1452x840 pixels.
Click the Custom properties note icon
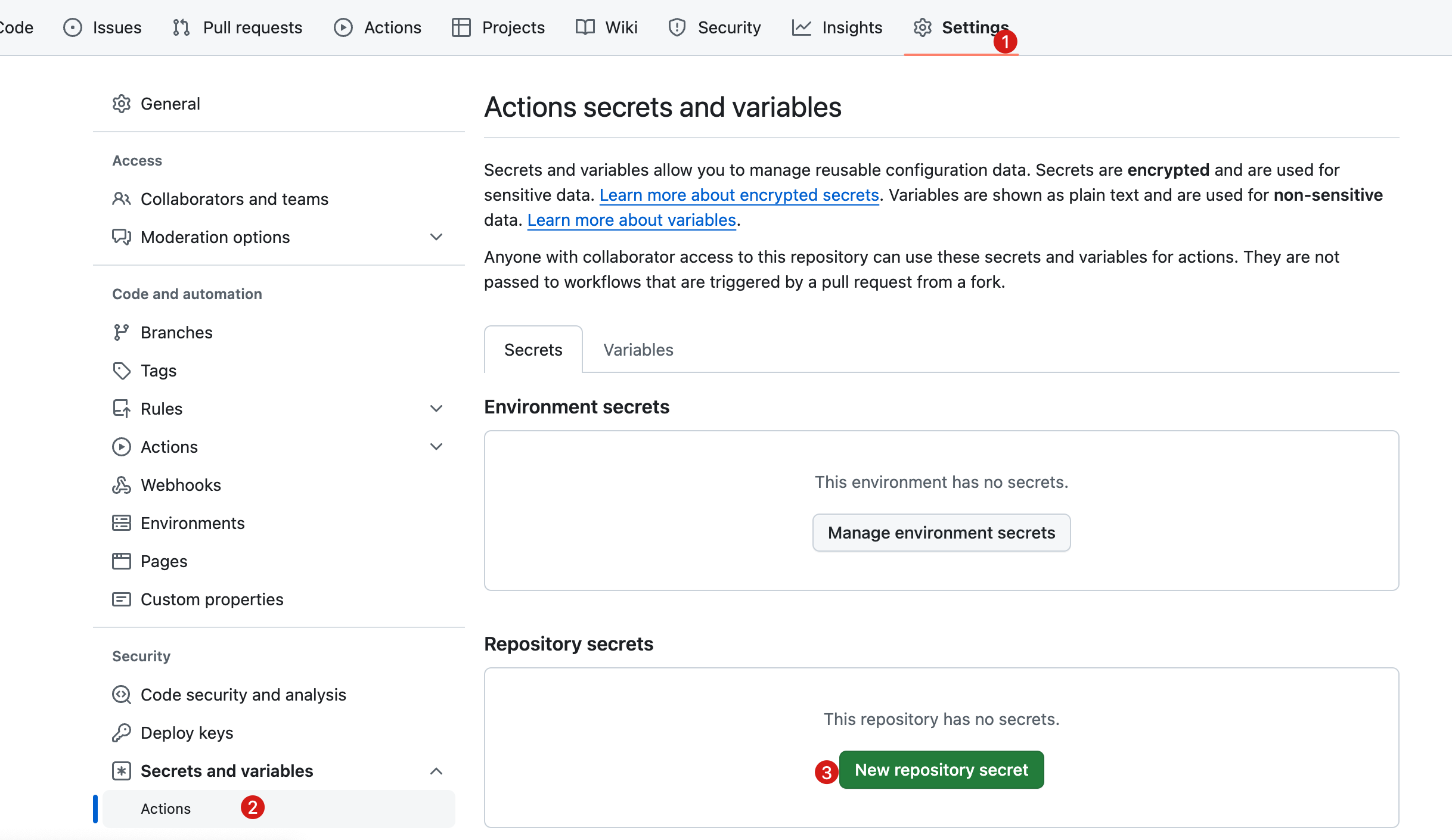click(x=122, y=599)
